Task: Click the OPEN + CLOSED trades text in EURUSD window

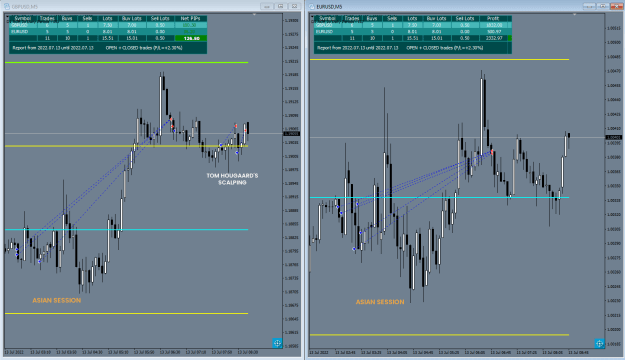Action: pyautogui.click(x=444, y=48)
